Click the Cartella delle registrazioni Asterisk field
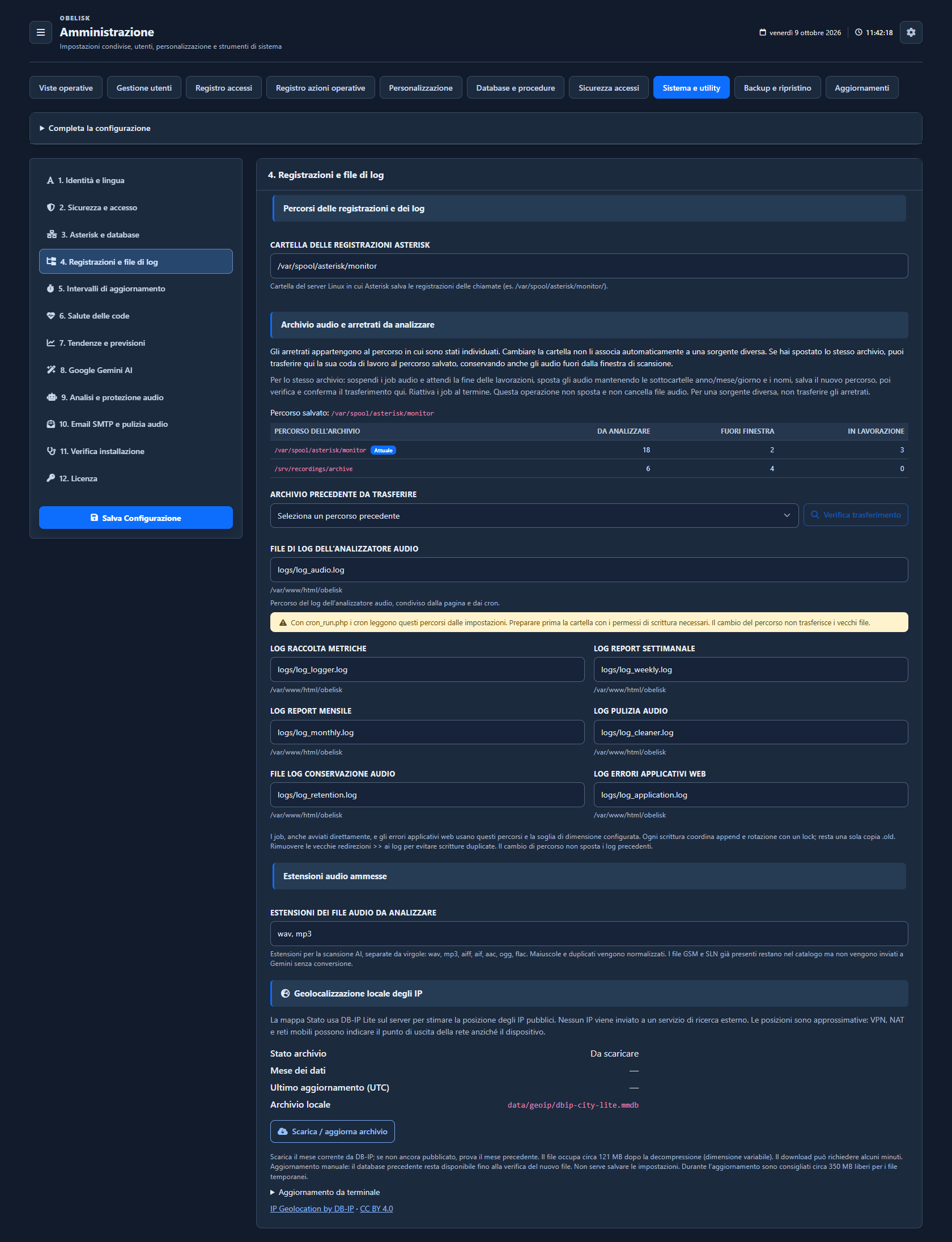The image size is (952, 1242). (589, 266)
